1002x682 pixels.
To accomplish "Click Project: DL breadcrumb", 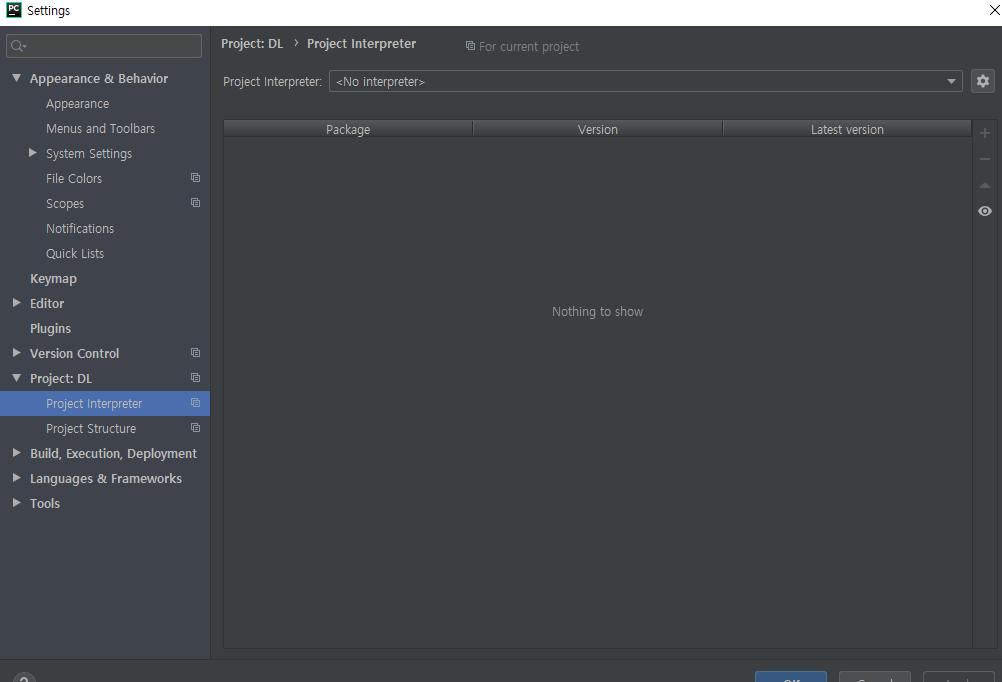I will click(x=252, y=43).
